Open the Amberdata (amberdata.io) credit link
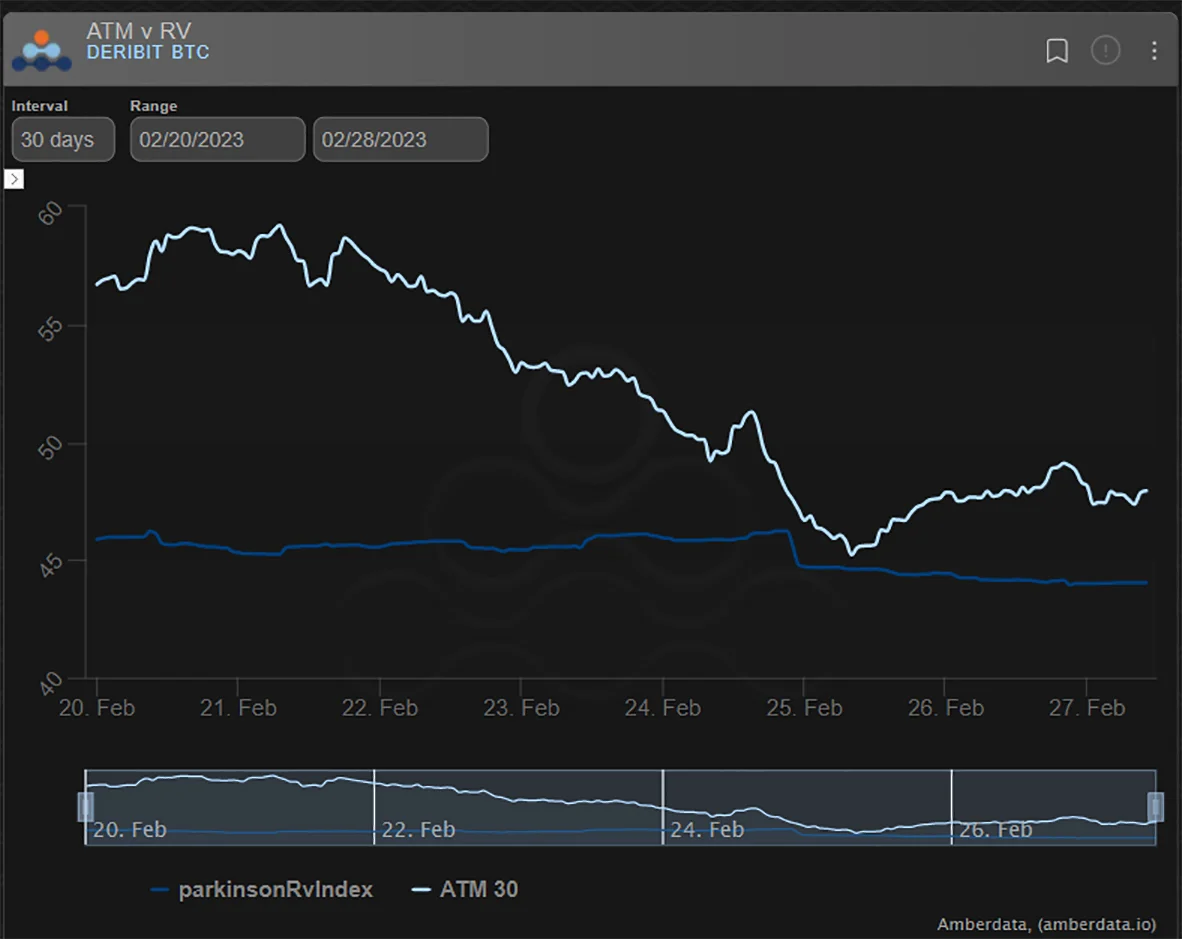This screenshot has width=1182, height=939. tap(1046, 924)
